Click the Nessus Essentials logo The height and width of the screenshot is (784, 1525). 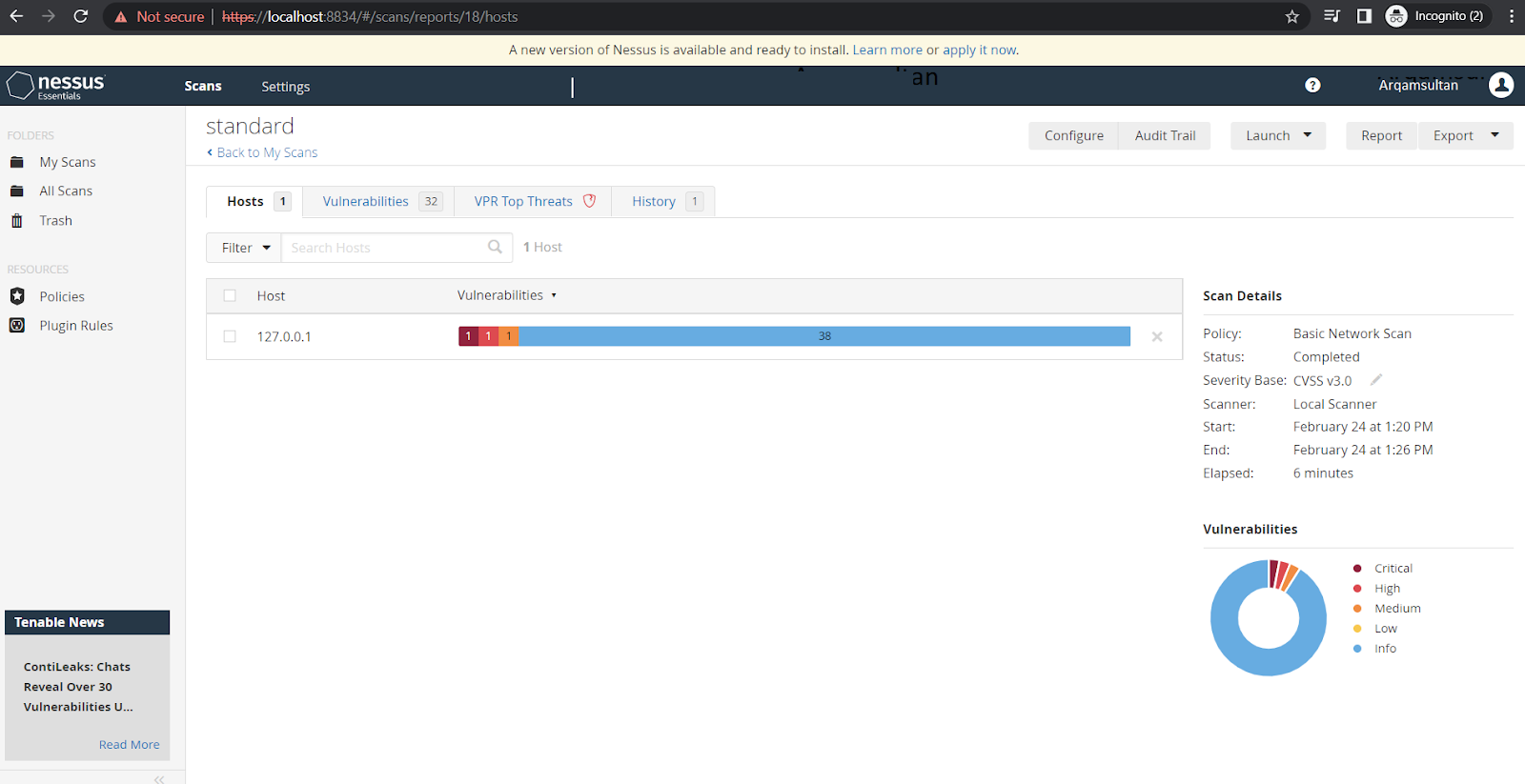tap(56, 86)
